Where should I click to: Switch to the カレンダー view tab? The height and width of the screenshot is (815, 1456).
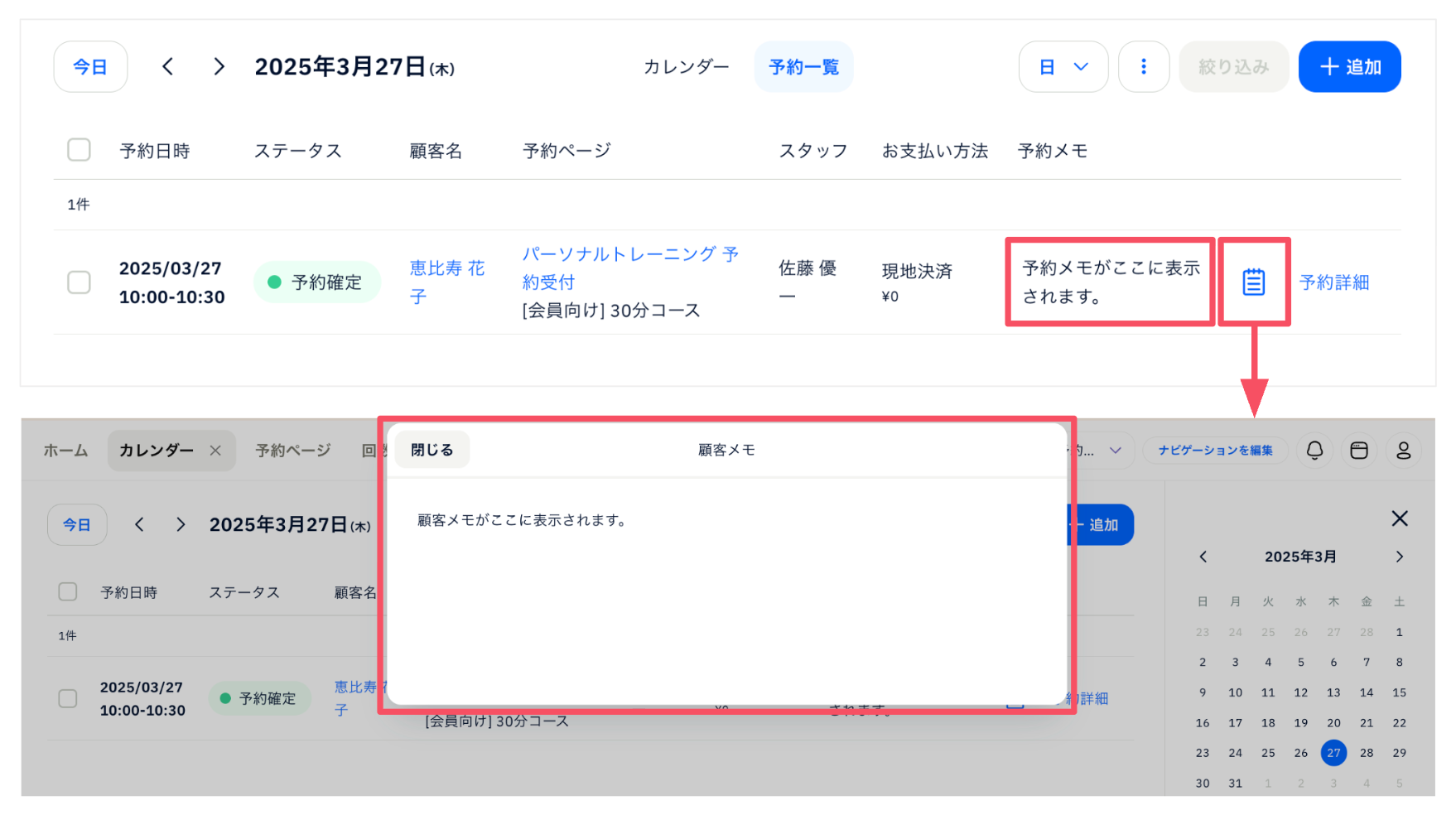(x=686, y=67)
